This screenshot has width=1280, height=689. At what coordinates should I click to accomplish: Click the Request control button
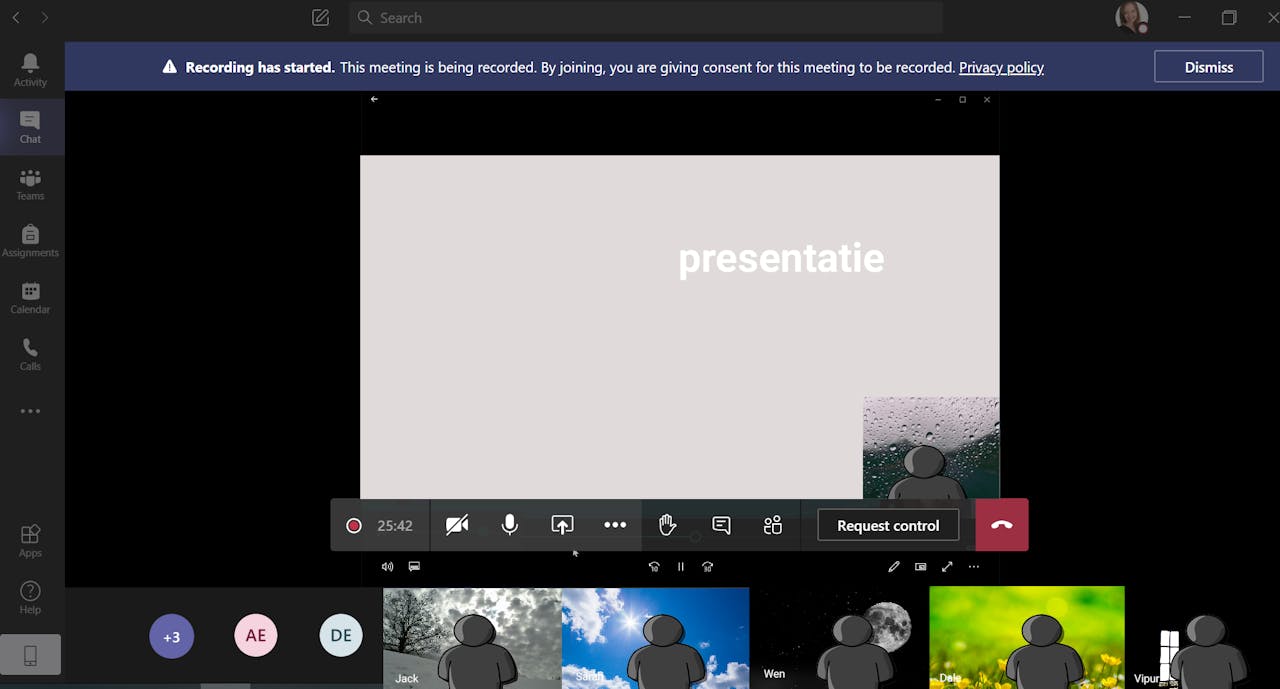pos(887,525)
